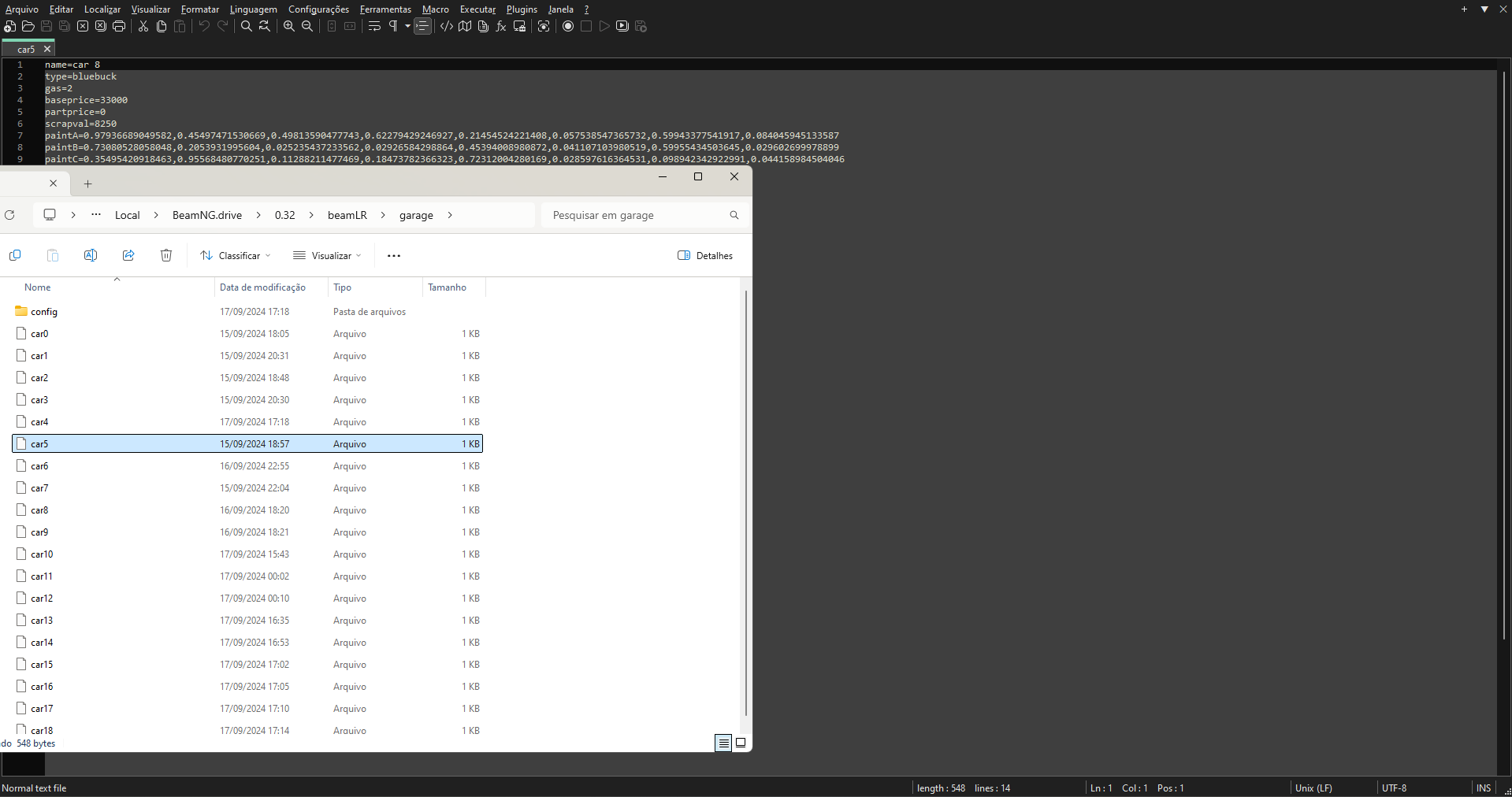Open the Macro menu

coord(436,9)
